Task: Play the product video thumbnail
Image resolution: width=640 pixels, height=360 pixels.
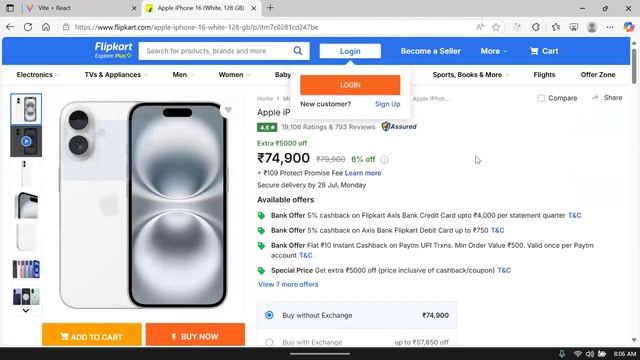Action: coord(26,141)
